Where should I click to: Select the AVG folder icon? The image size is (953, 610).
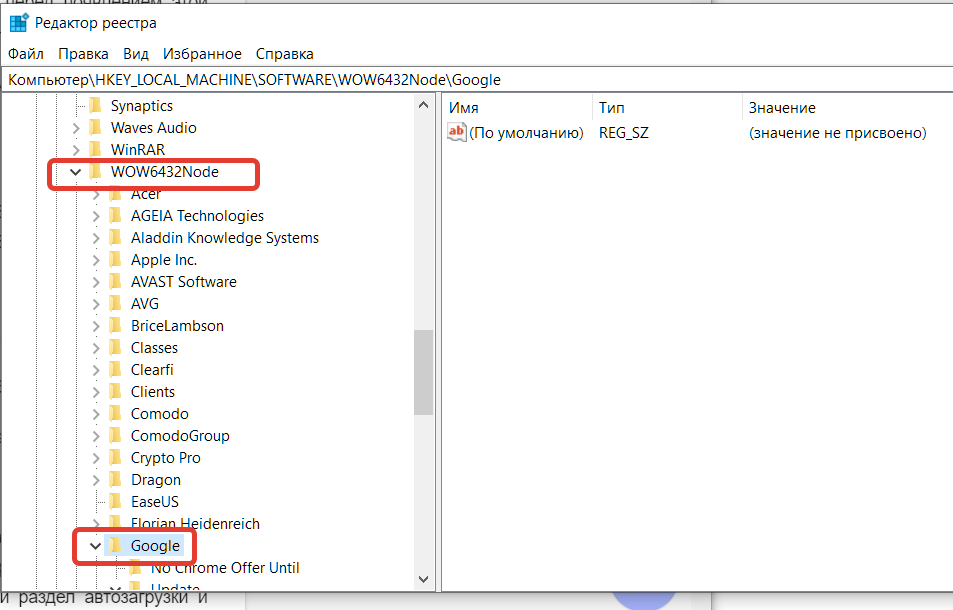pos(115,303)
